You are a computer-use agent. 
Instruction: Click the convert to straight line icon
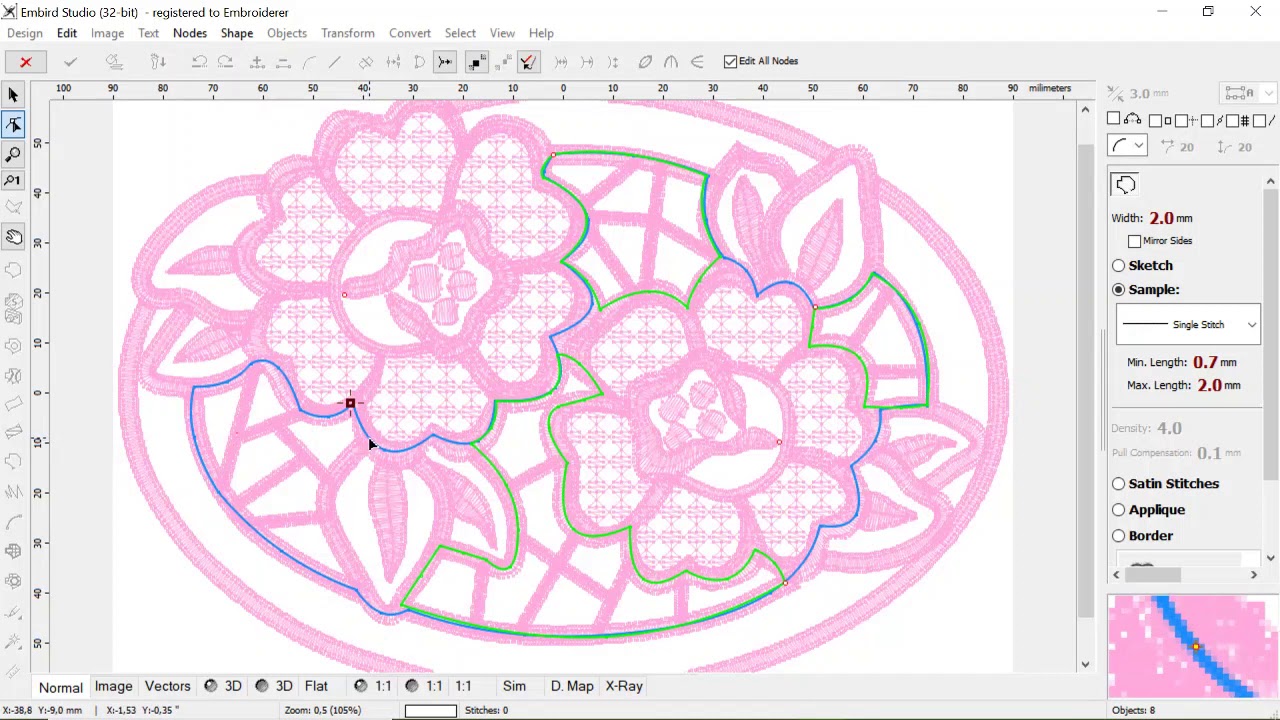335,62
